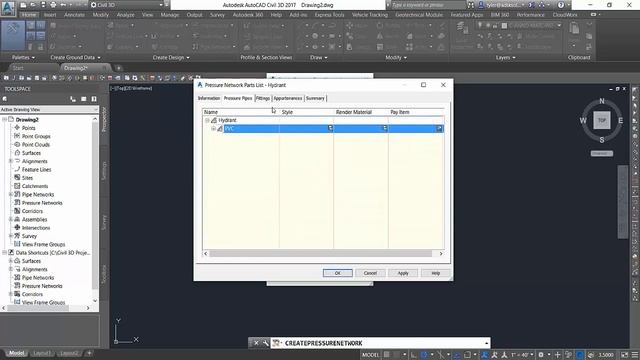Open the Appurtenances tab

tap(288, 98)
